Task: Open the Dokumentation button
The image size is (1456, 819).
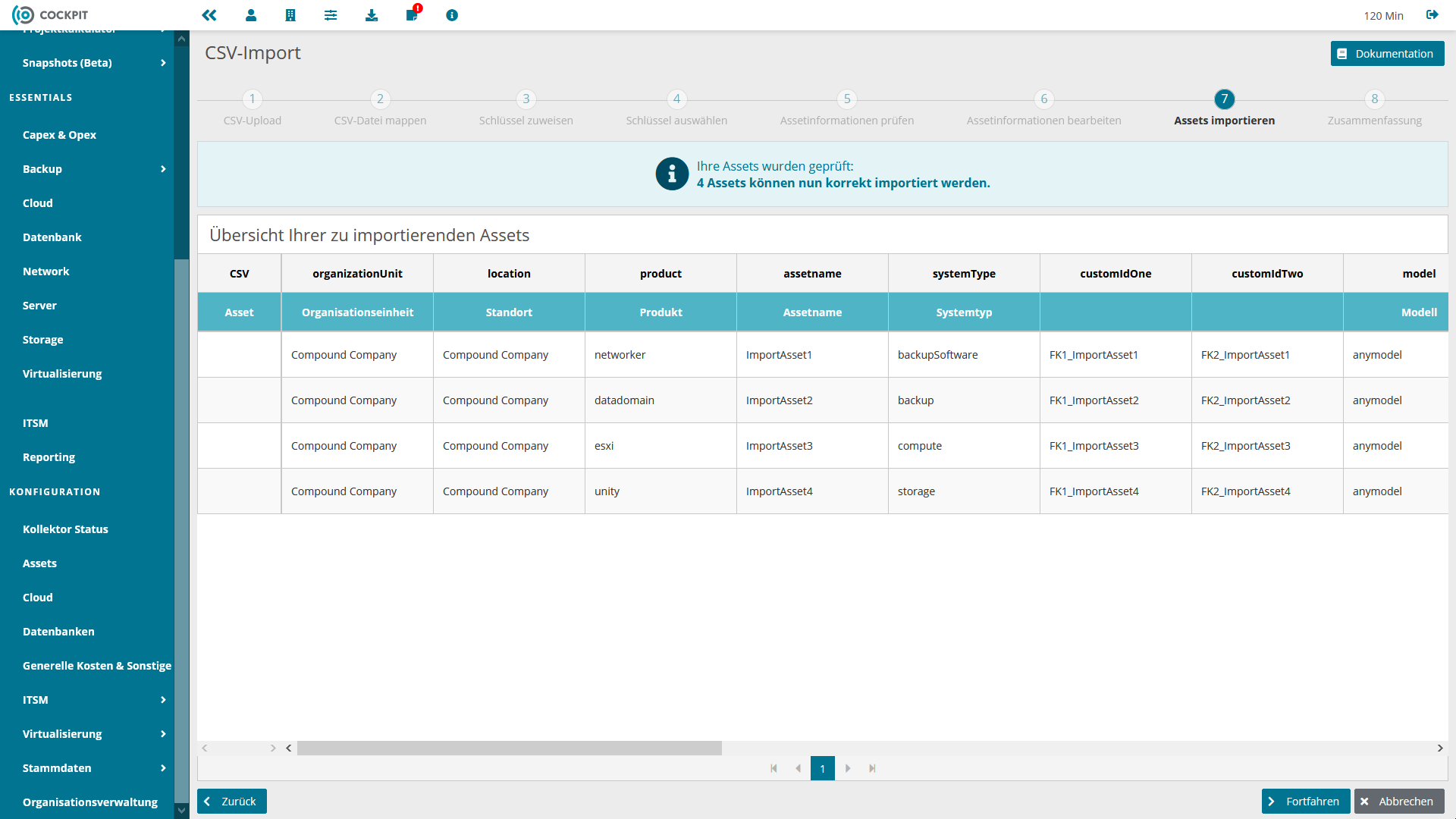Action: point(1387,54)
